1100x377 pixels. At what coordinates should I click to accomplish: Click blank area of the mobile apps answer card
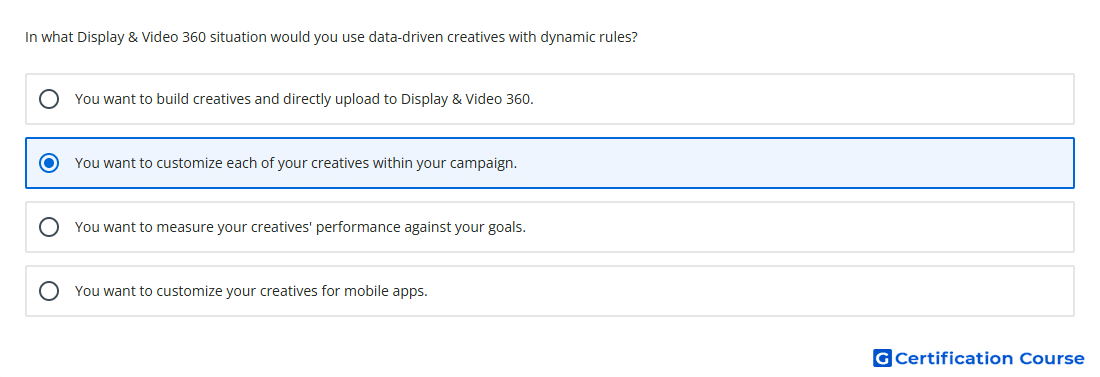(751, 291)
